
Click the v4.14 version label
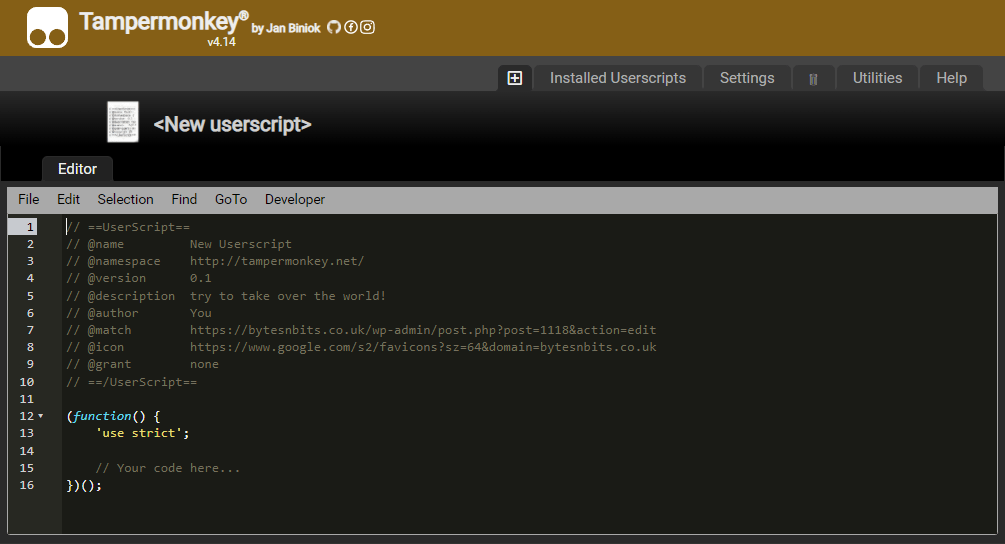tap(221, 42)
